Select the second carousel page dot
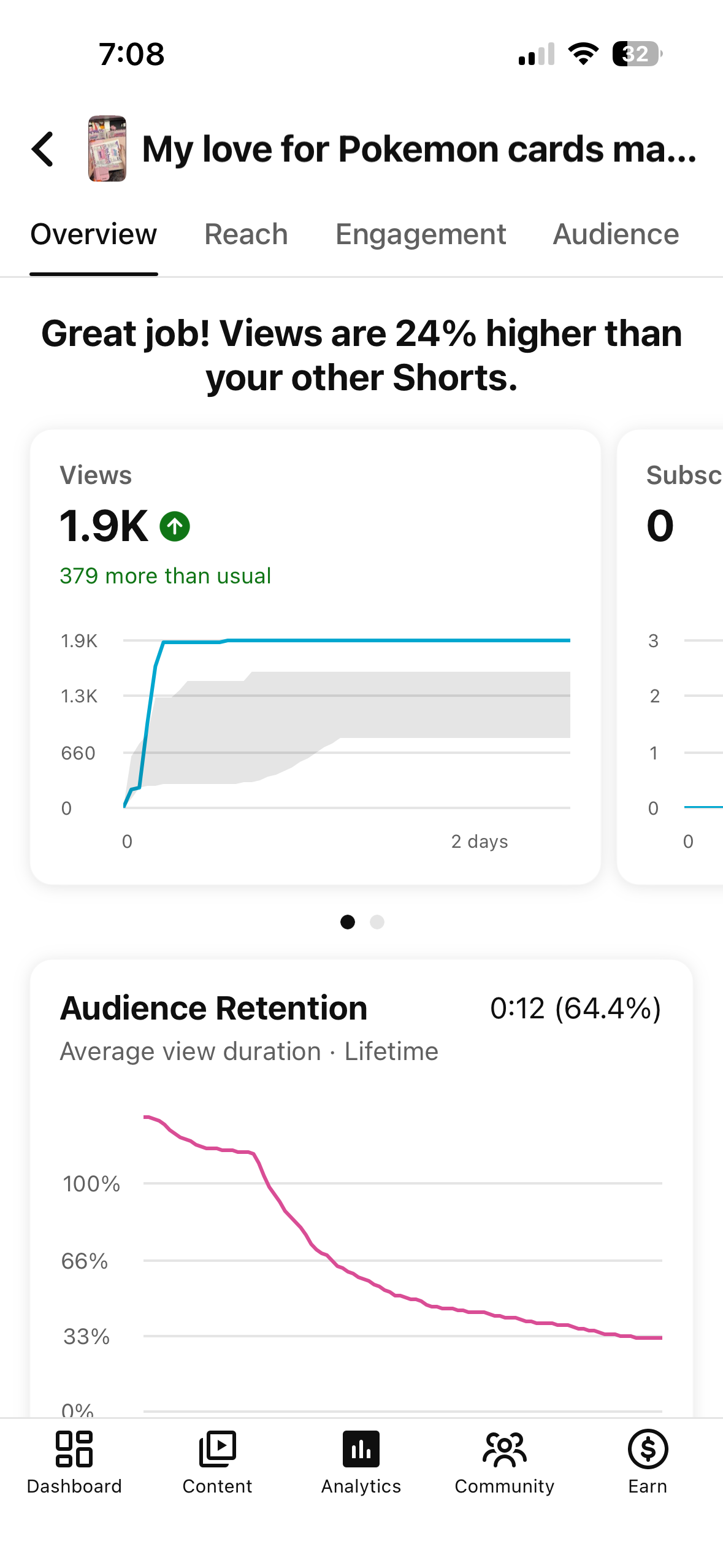Viewport: 723px width, 1568px height. pyautogui.click(x=377, y=922)
